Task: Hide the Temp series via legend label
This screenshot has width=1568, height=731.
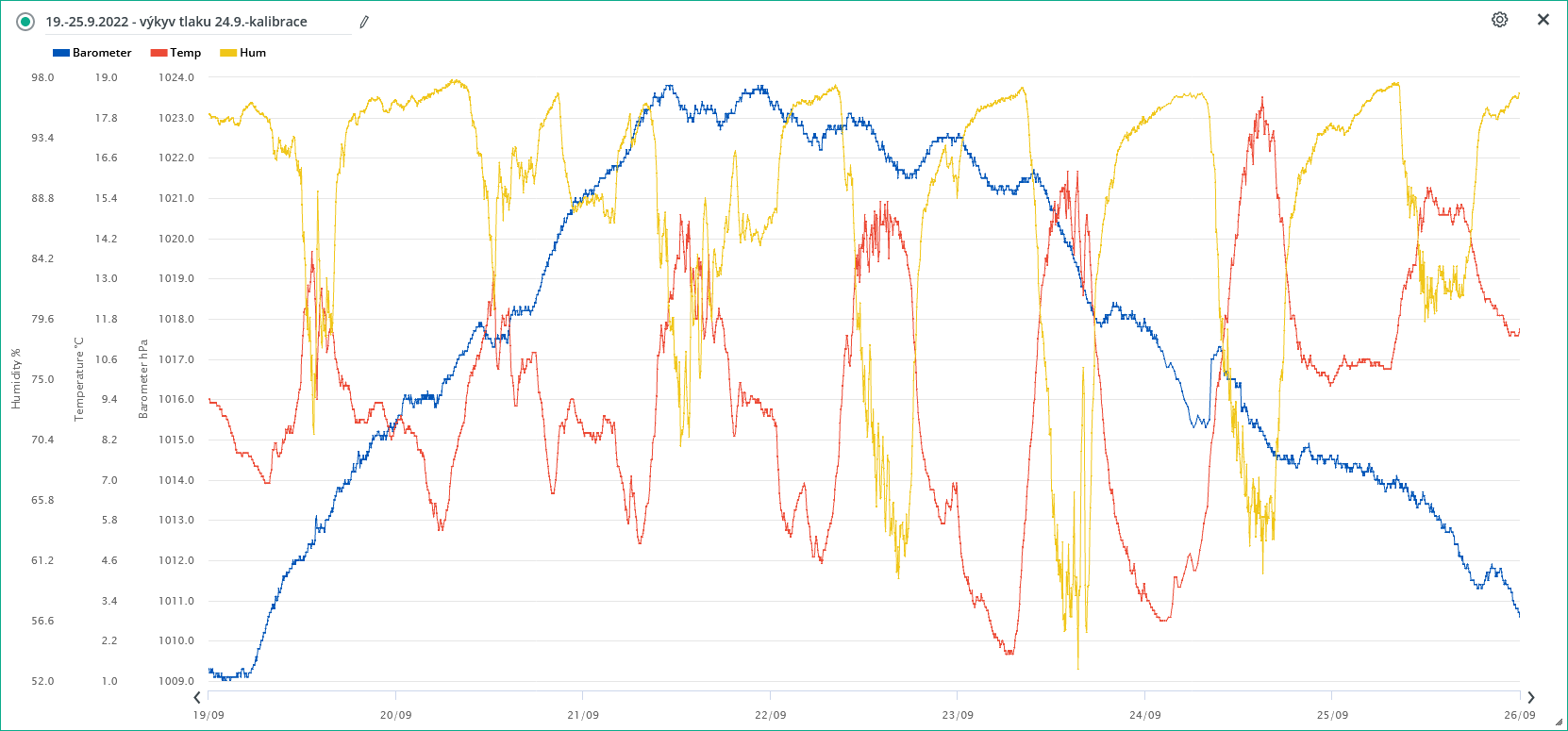Action: click(x=185, y=53)
